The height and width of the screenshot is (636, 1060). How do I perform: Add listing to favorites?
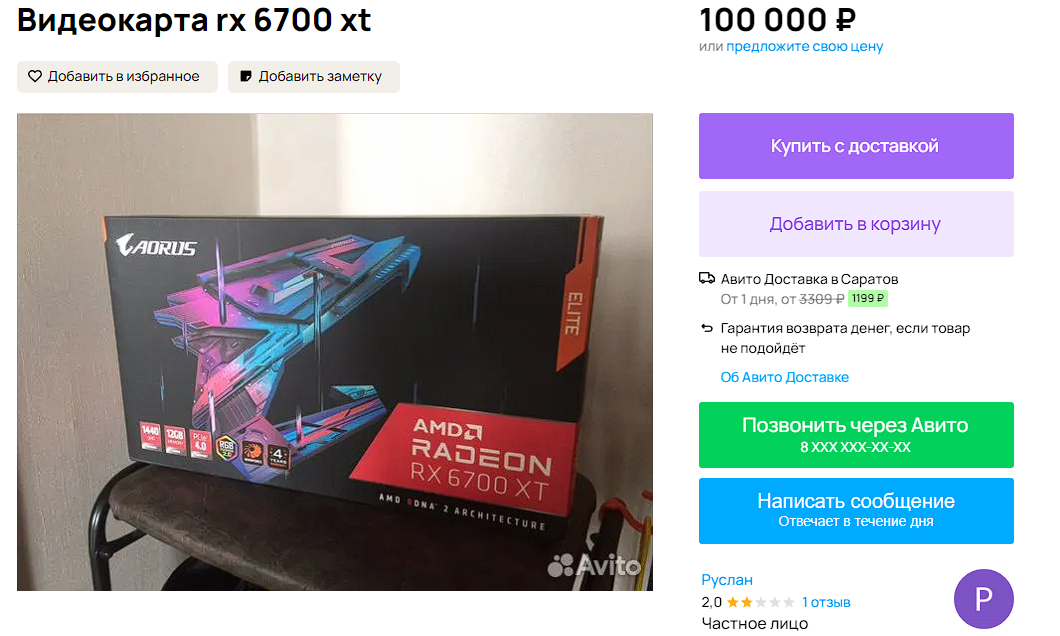coord(117,77)
